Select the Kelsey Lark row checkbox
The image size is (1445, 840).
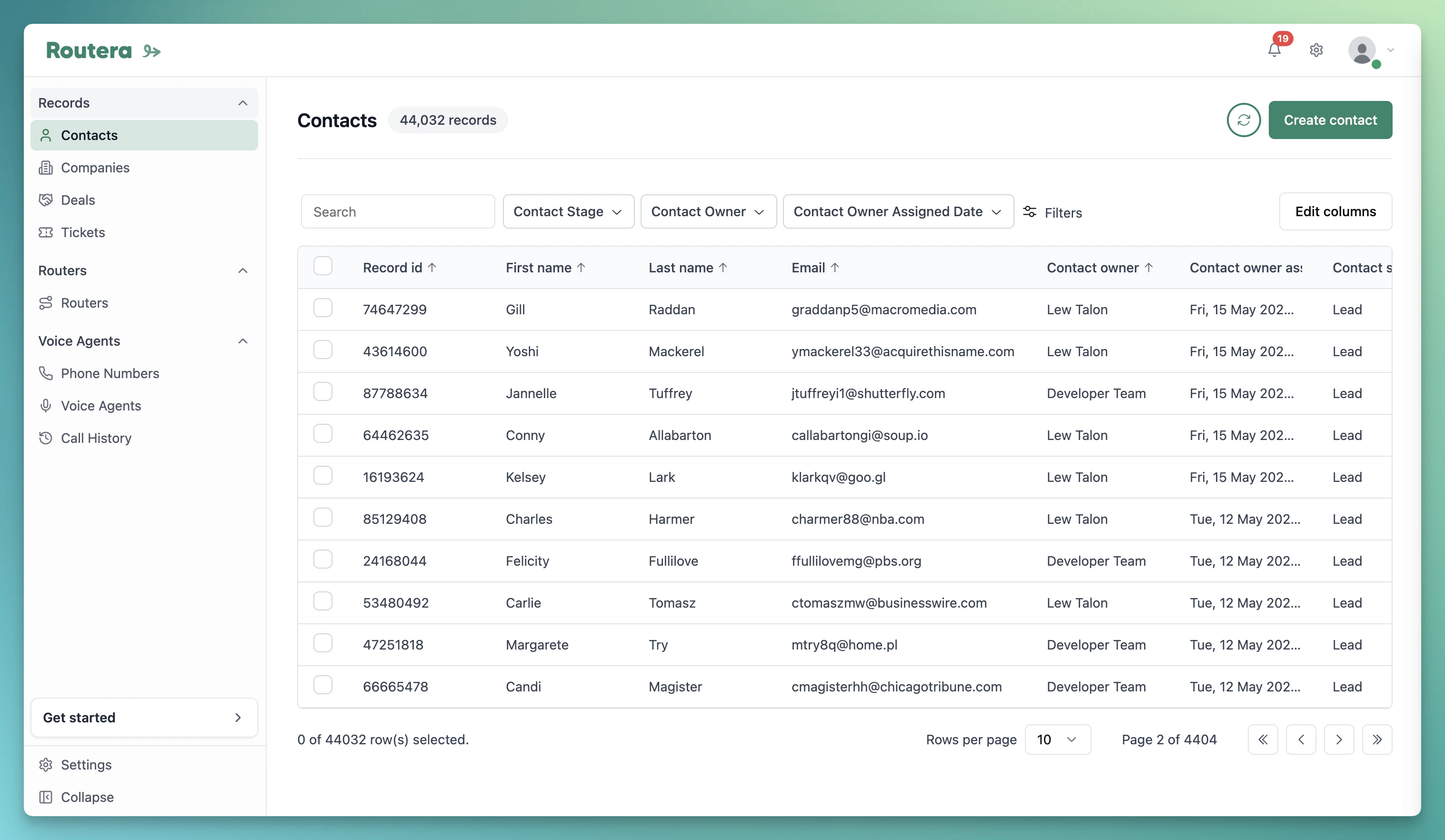tap(323, 475)
